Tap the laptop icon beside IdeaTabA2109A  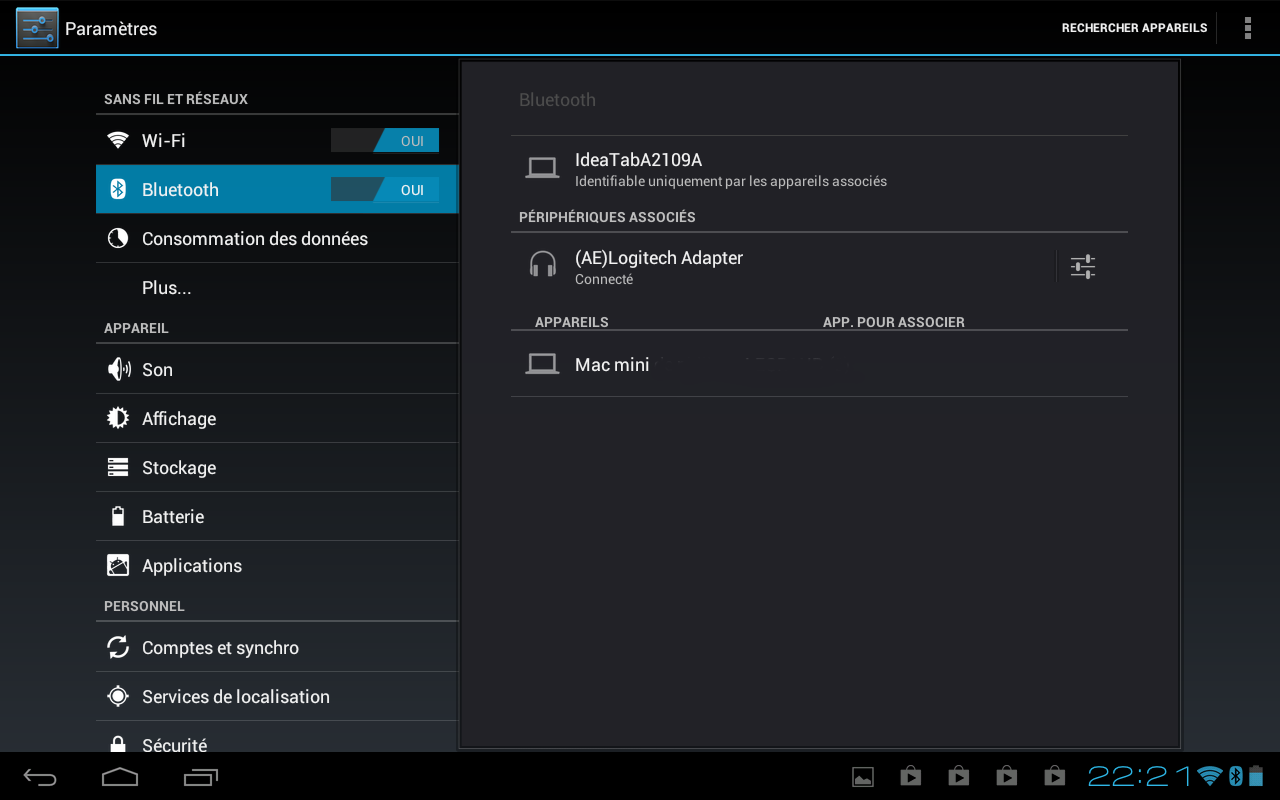tap(542, 168)
